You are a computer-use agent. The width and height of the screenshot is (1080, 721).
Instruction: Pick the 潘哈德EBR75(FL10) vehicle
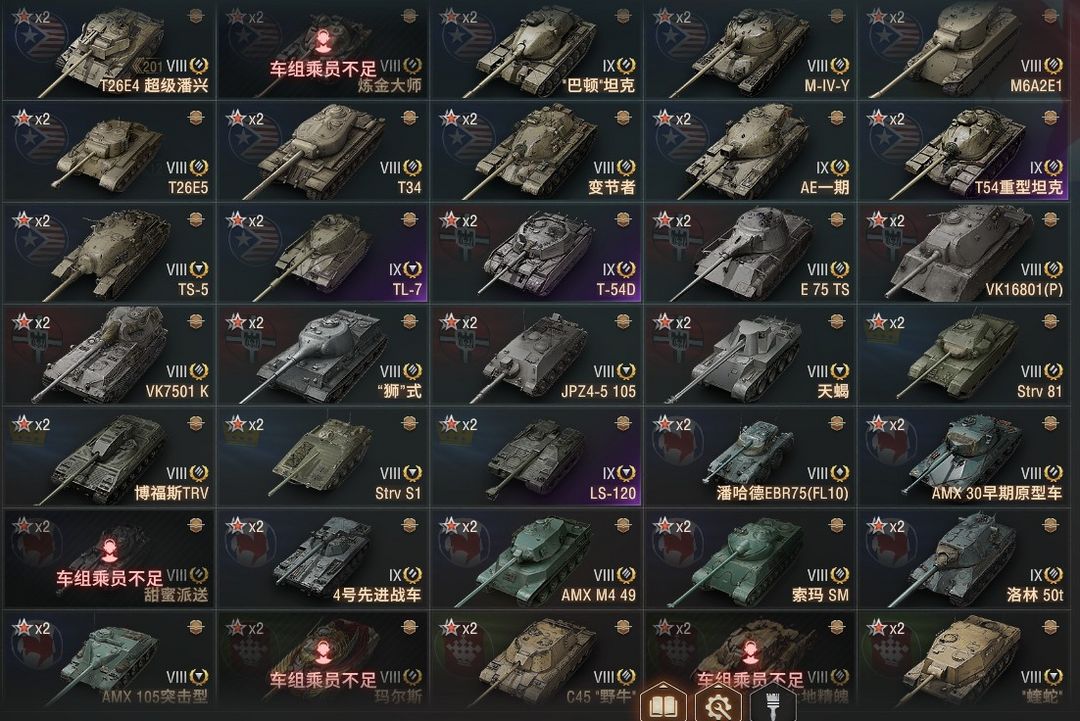click(x=750, y=457)
